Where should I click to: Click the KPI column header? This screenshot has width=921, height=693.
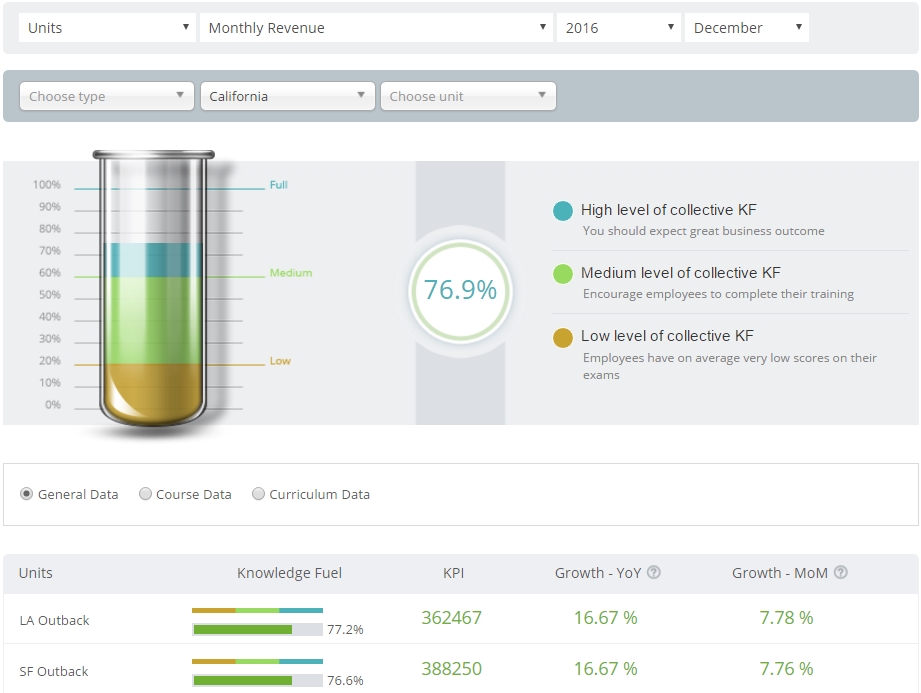pos(453,573)
